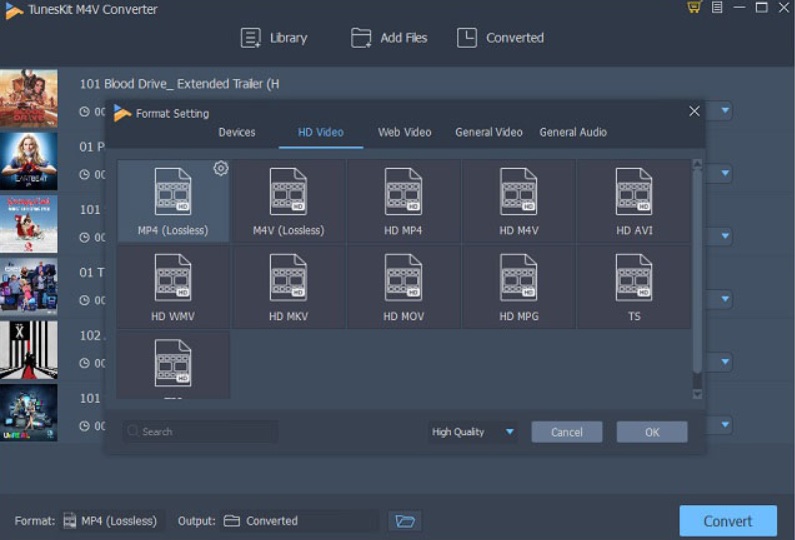Click the Cancel button
795x540 pixels.
point(567,432)
